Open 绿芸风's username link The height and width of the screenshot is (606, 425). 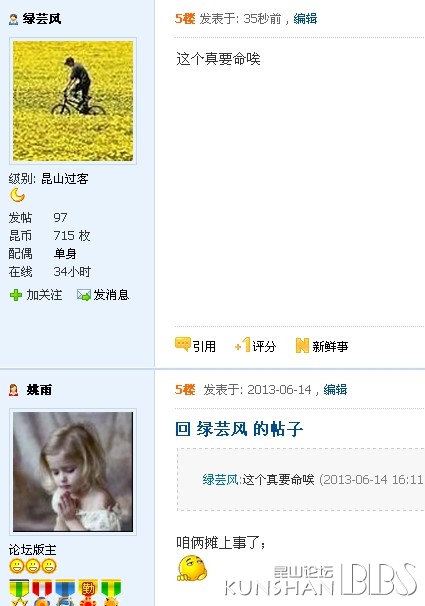point(42,19)
